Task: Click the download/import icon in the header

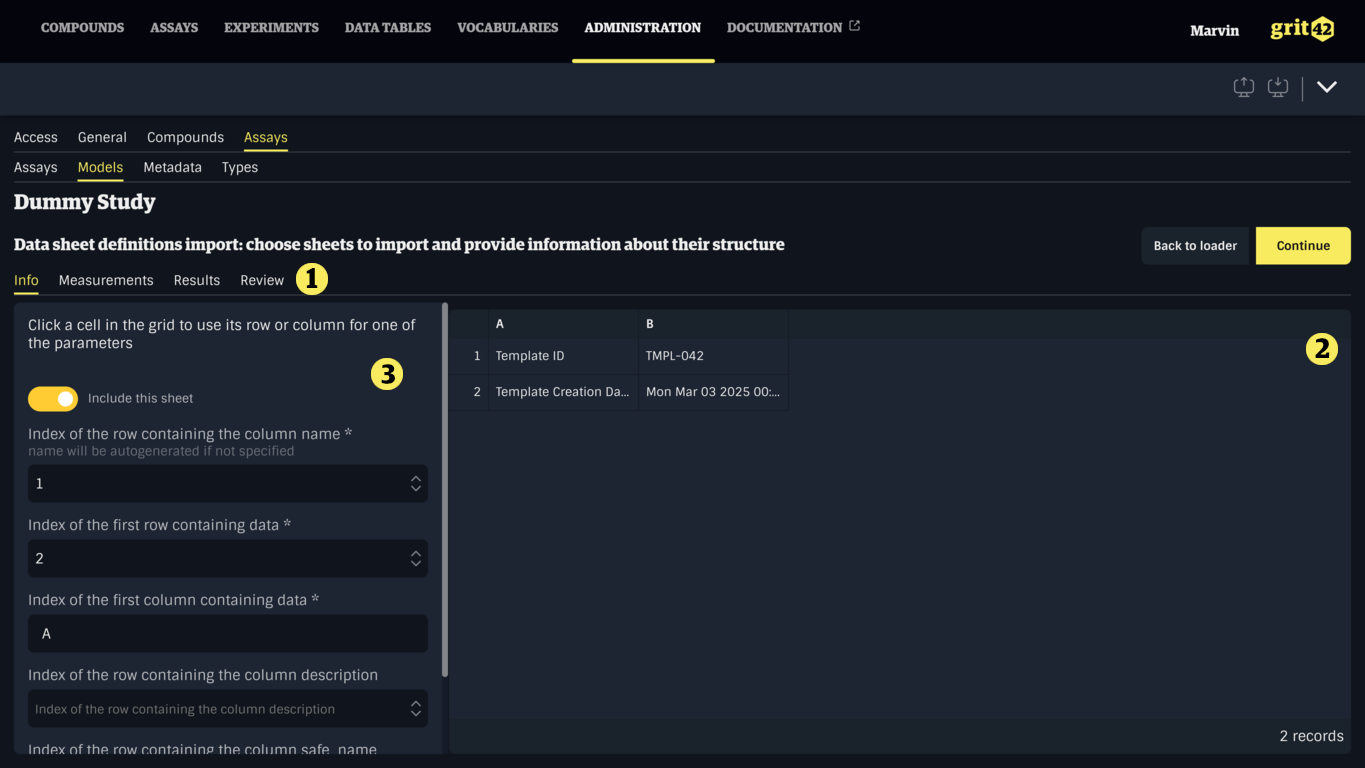Action: [x=1278, y=87]
